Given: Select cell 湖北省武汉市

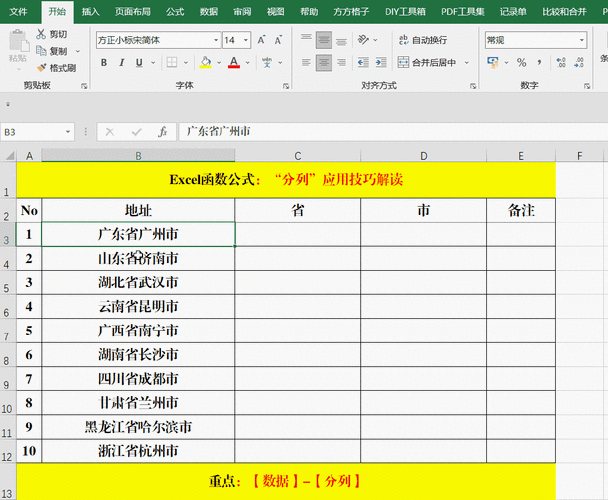Looking at the screenshot, I should tap(138, 282).
